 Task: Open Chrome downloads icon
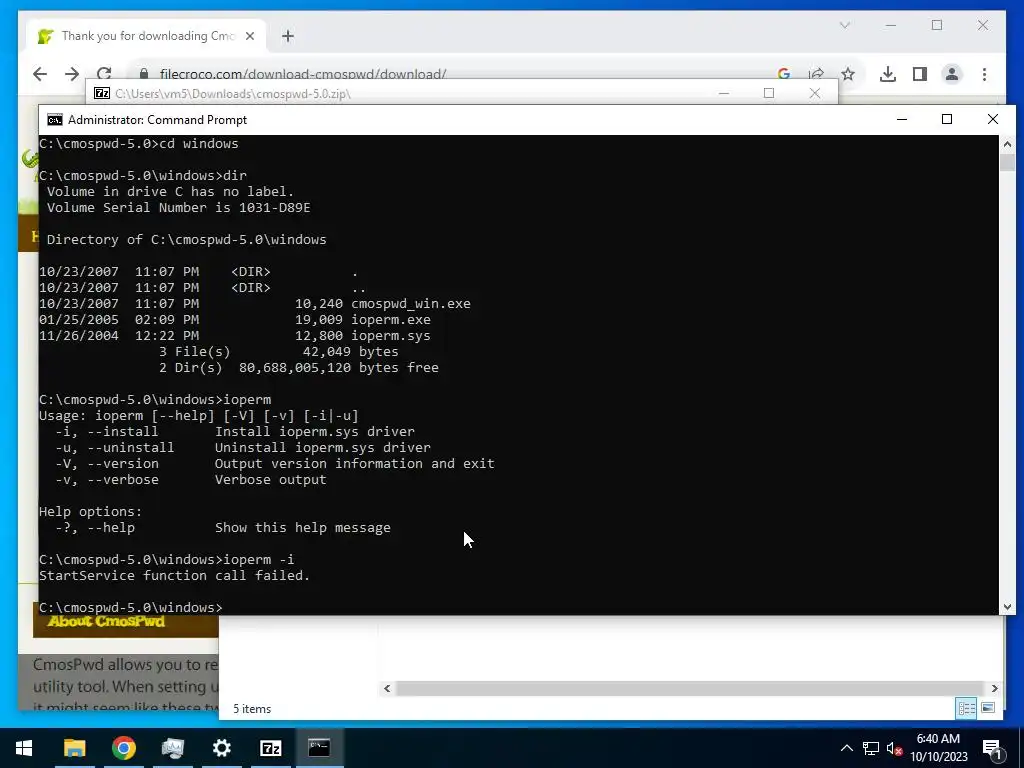click(x=888, y=74)
